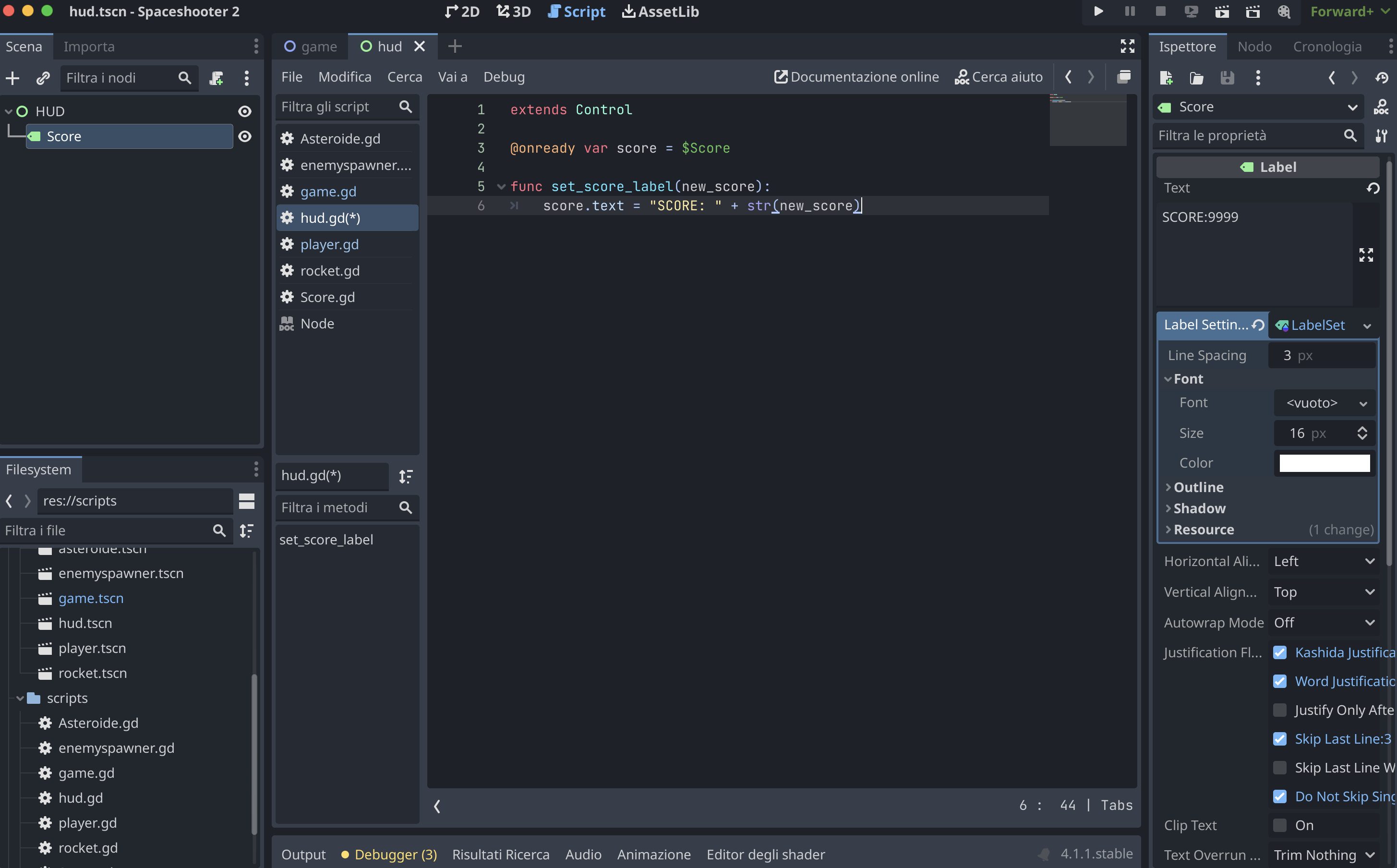This screenshot has height=868, width=1397.
Task: Select set_score_label in the method list
Action: [x=326, y=540]
